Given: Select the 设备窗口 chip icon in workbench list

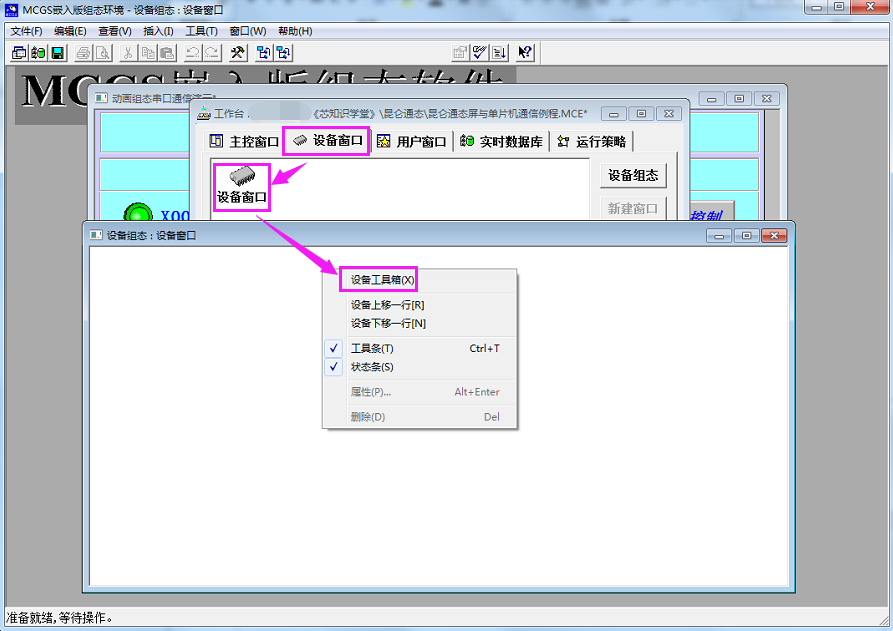Looking at the screenshot, I should (242, 186).
